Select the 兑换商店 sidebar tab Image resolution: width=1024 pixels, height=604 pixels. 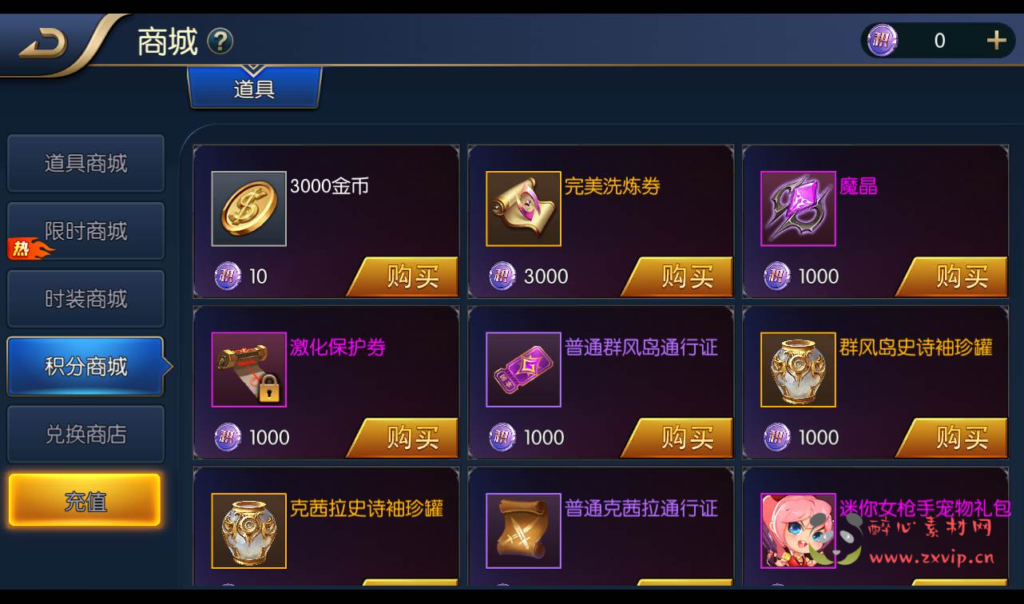click(86, 435)
